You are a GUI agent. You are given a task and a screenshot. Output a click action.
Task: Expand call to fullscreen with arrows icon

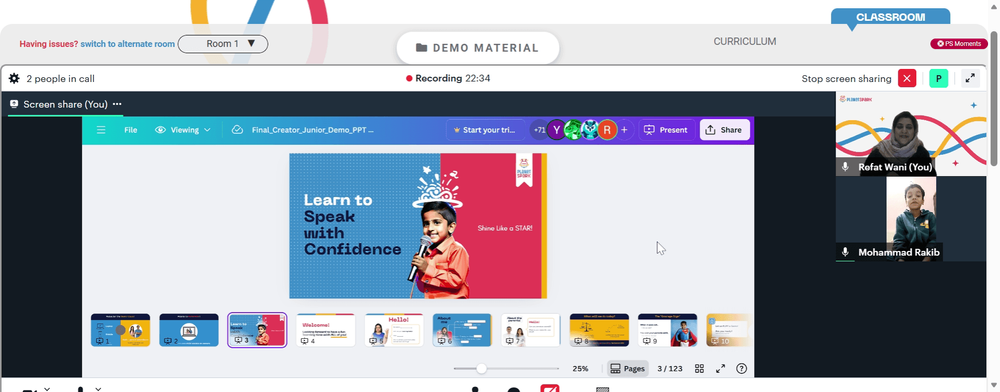tap(970, 78)
